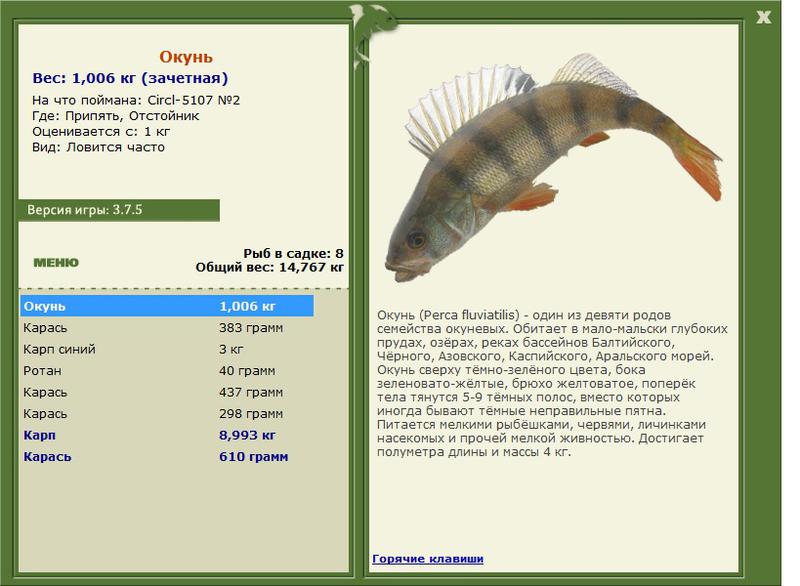Click the Рыб в садке: 8 counter
The width and height of the screenshot is (800, 586).
tap(293, 253)
